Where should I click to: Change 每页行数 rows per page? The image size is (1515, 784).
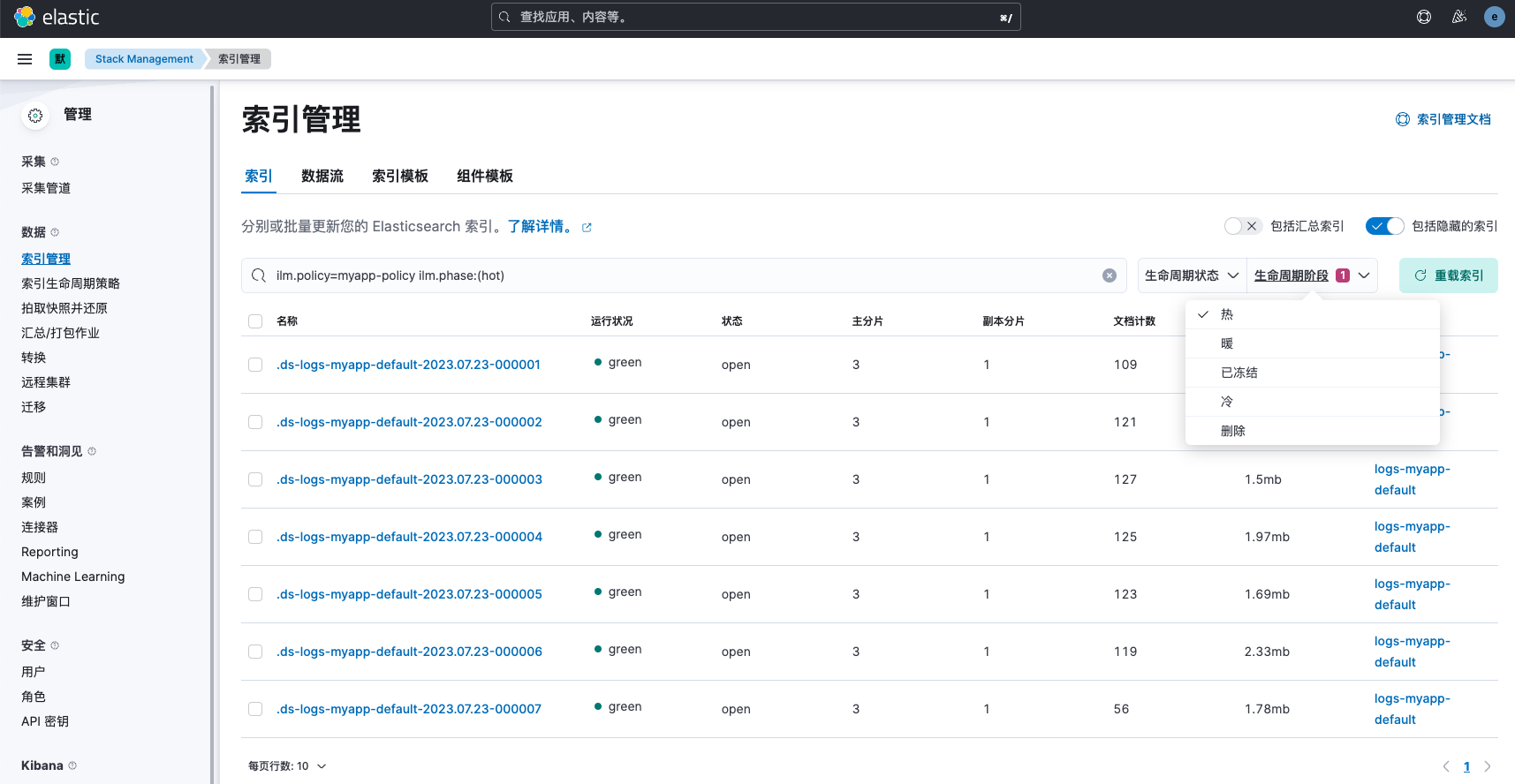point(287,766)
